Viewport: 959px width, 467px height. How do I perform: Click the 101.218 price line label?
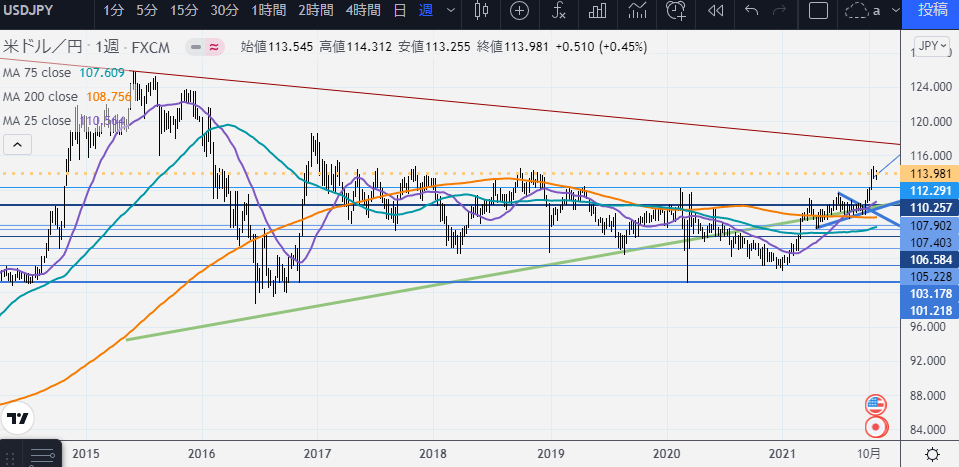point(930,311)
